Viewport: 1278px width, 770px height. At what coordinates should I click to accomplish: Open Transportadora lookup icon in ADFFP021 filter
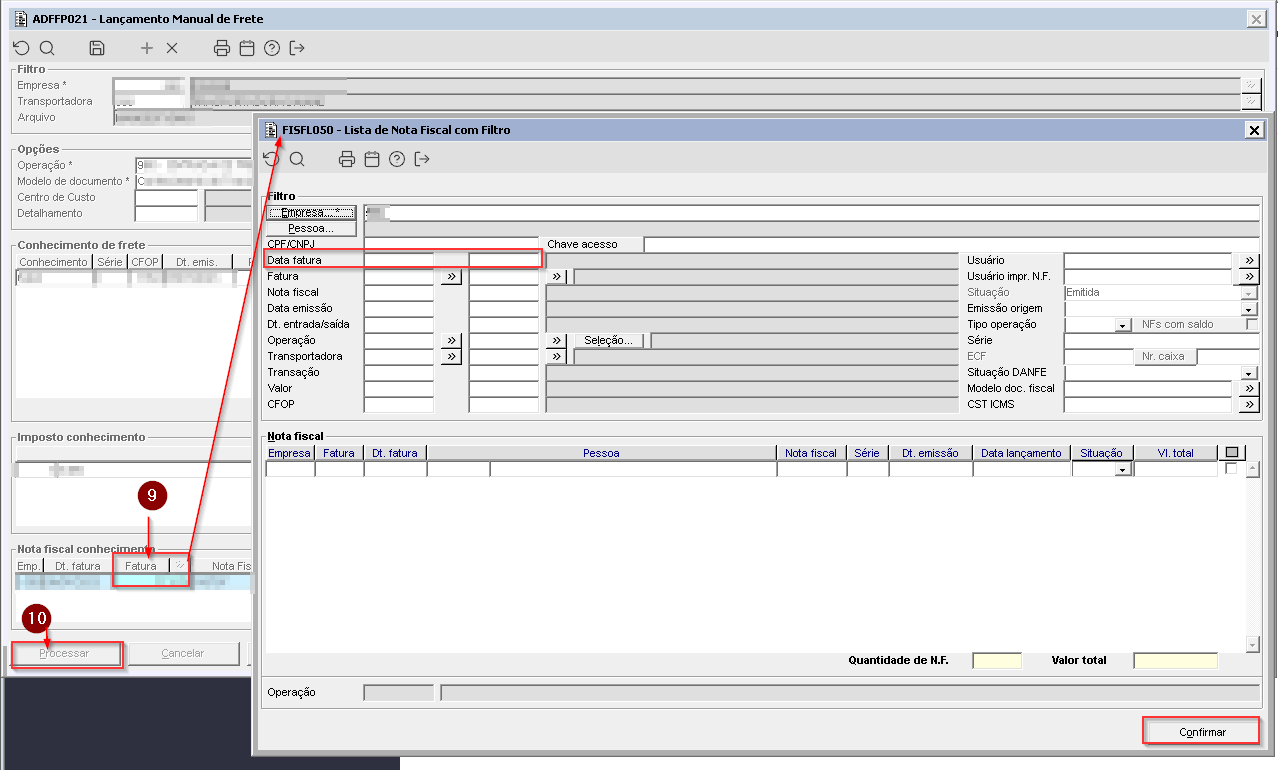pos(1250,101)
